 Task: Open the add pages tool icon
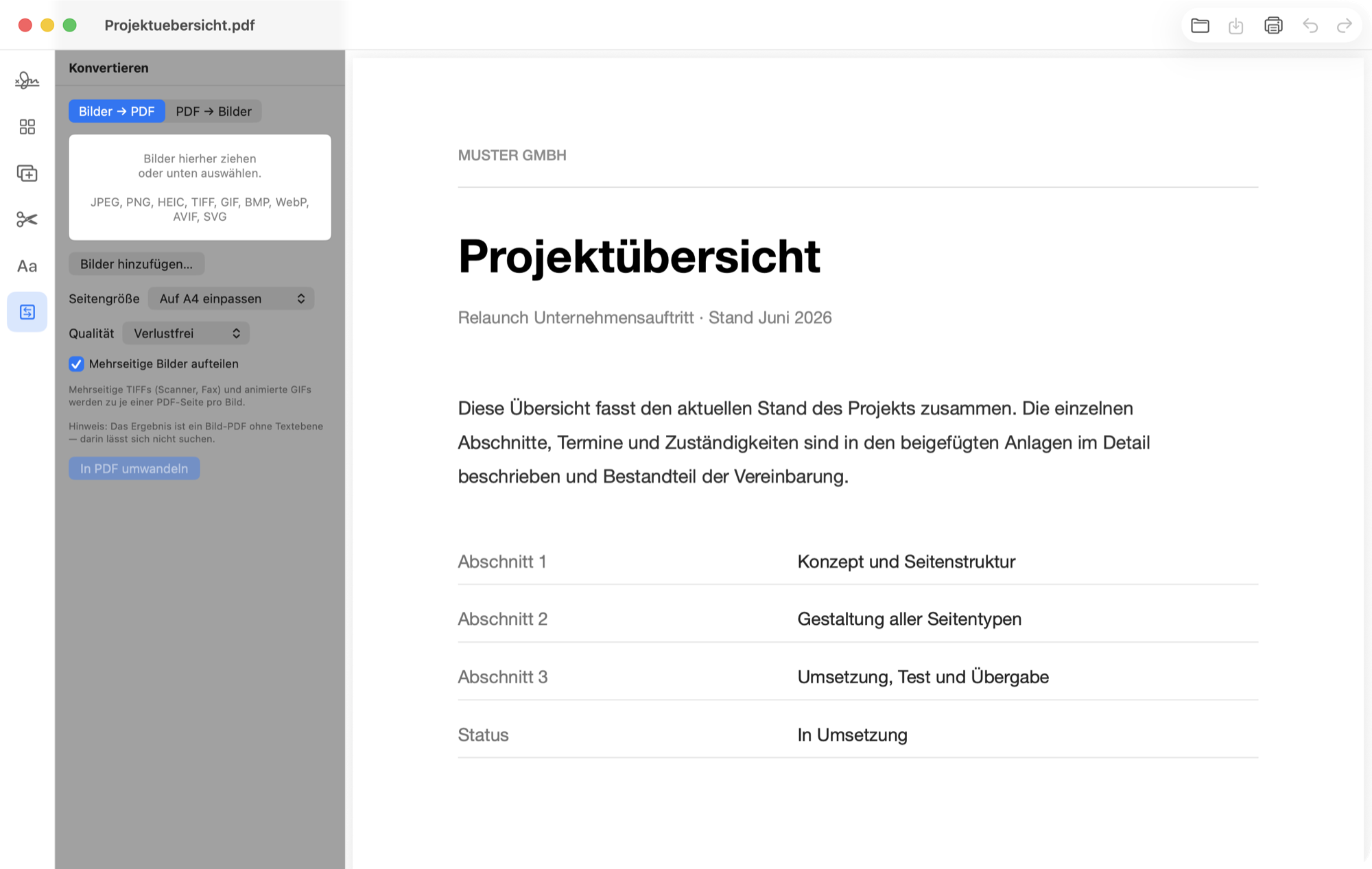click(27, 174)
